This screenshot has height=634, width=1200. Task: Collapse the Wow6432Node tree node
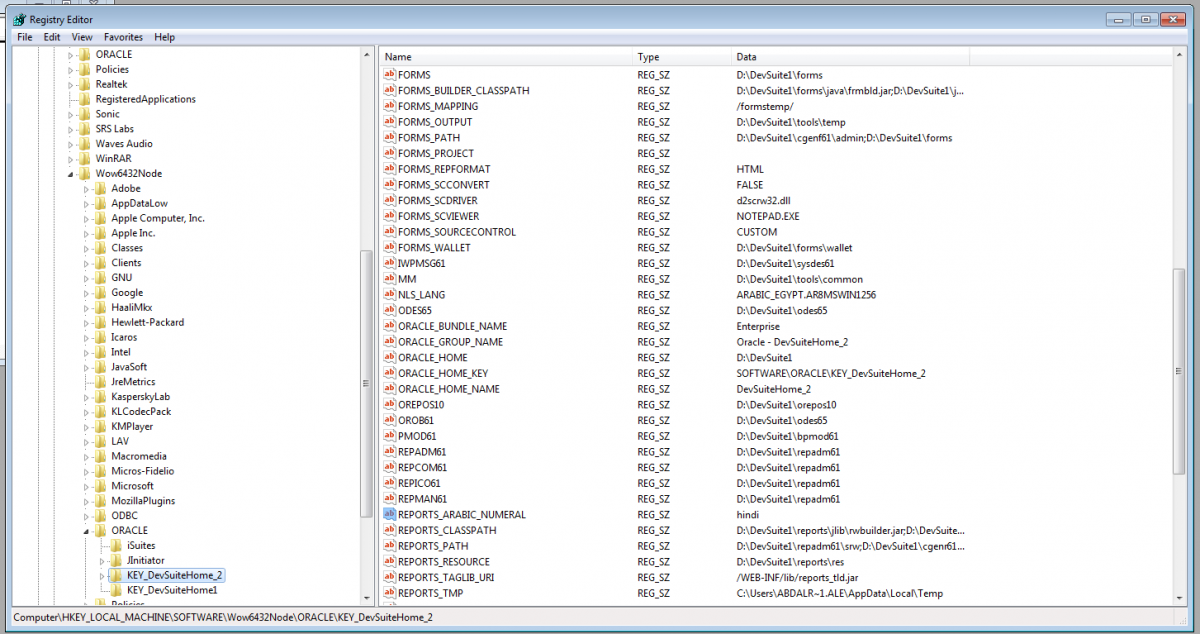pos(71,174)
